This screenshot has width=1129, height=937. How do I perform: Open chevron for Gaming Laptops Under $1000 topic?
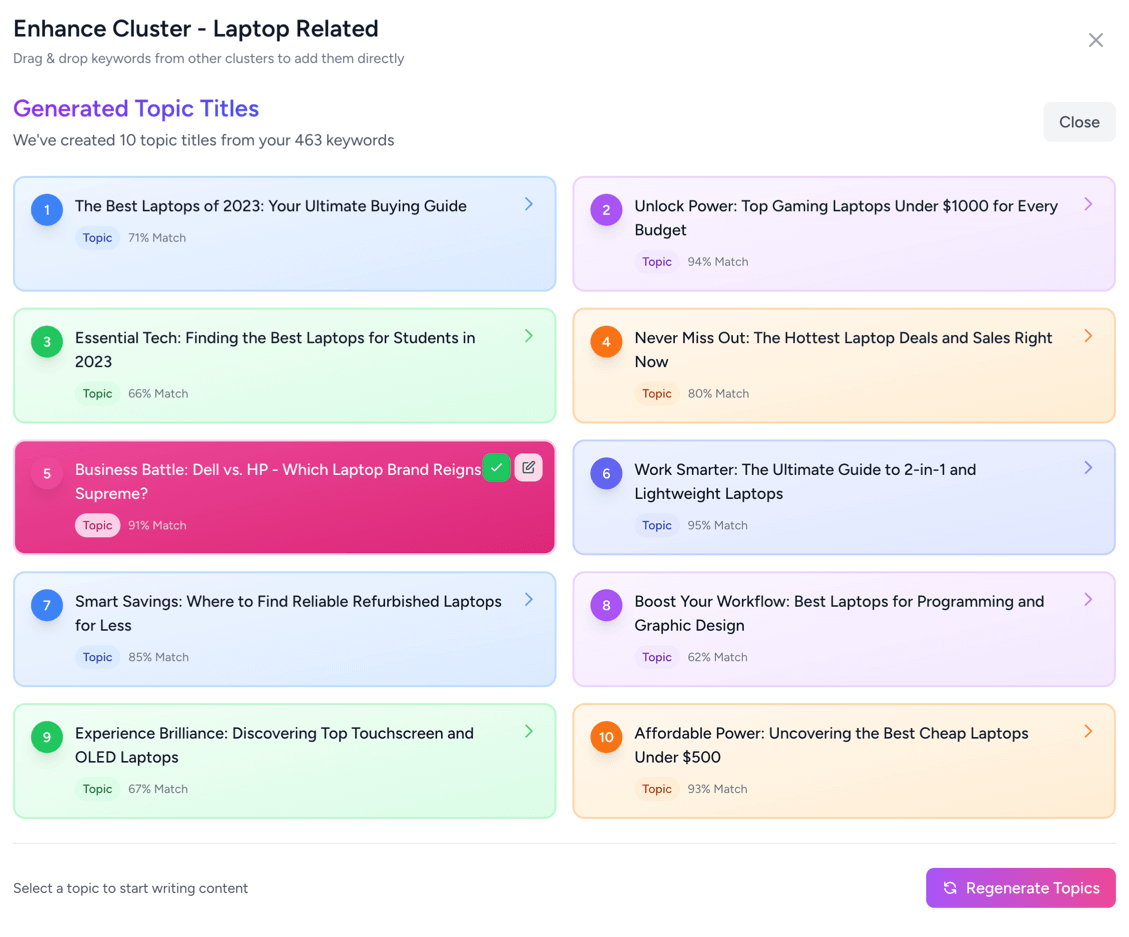click(1088, 204)
